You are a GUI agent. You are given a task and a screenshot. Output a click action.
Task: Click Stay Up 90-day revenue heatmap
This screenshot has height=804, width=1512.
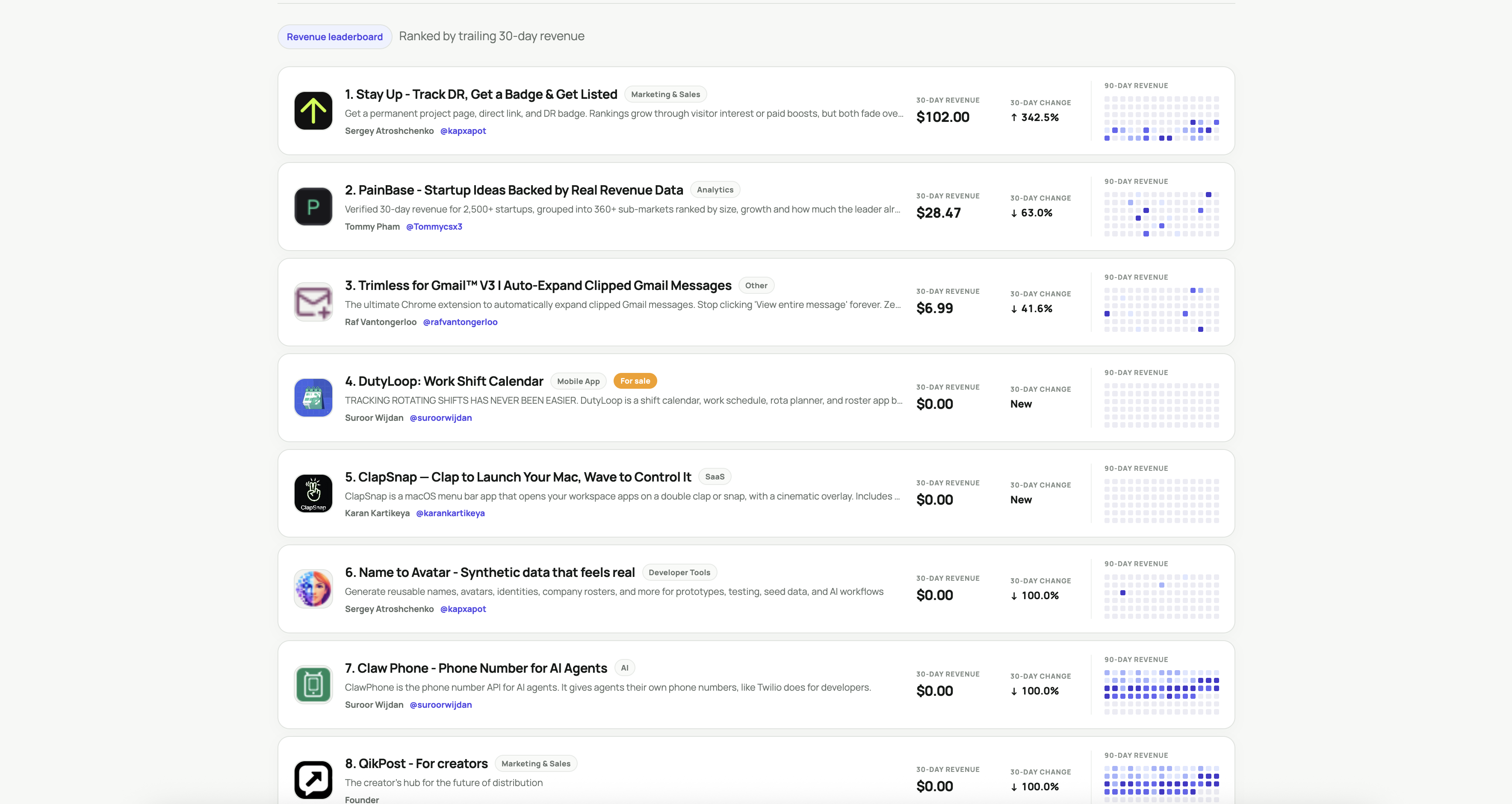click(1162, 118)
